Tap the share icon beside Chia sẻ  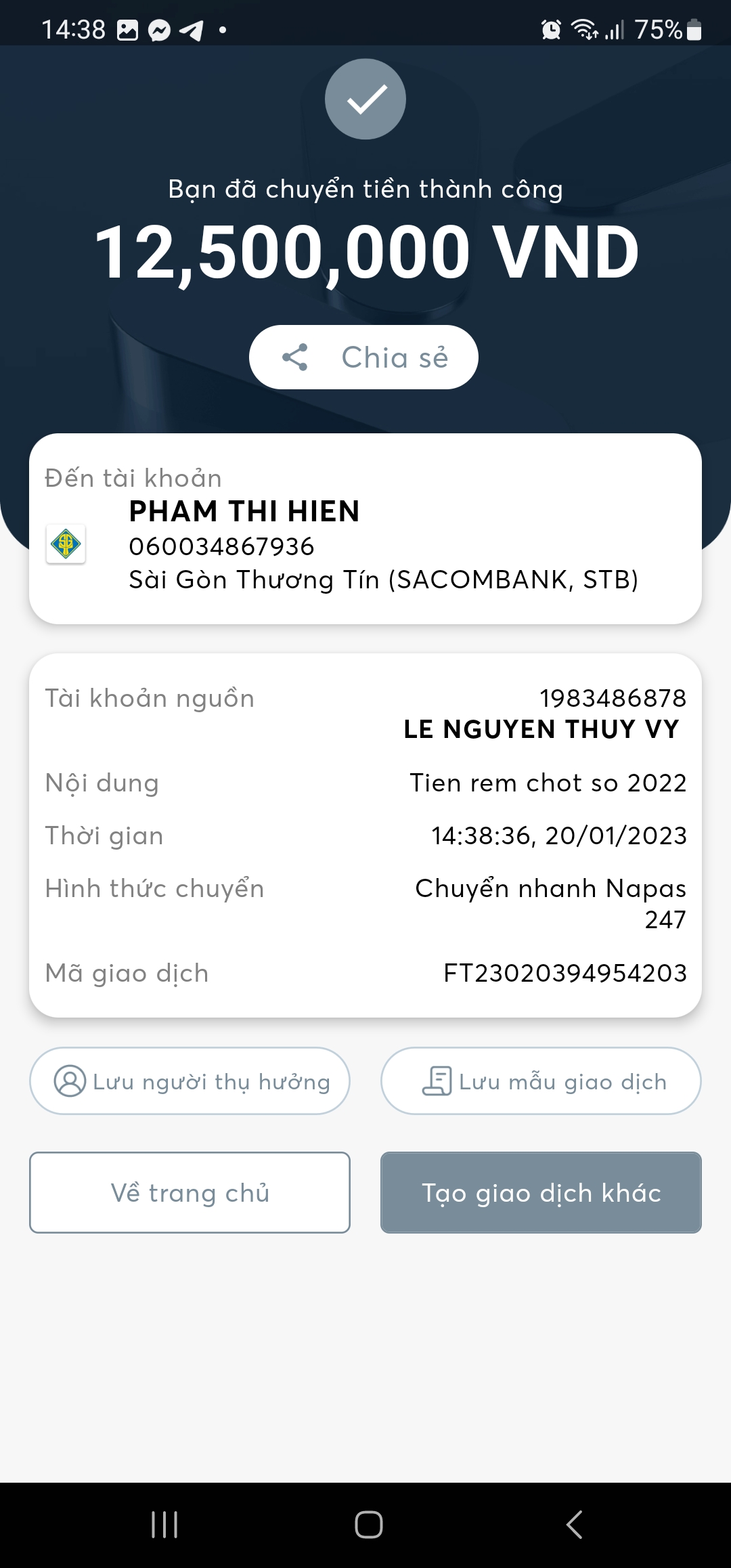coord(295,357)
